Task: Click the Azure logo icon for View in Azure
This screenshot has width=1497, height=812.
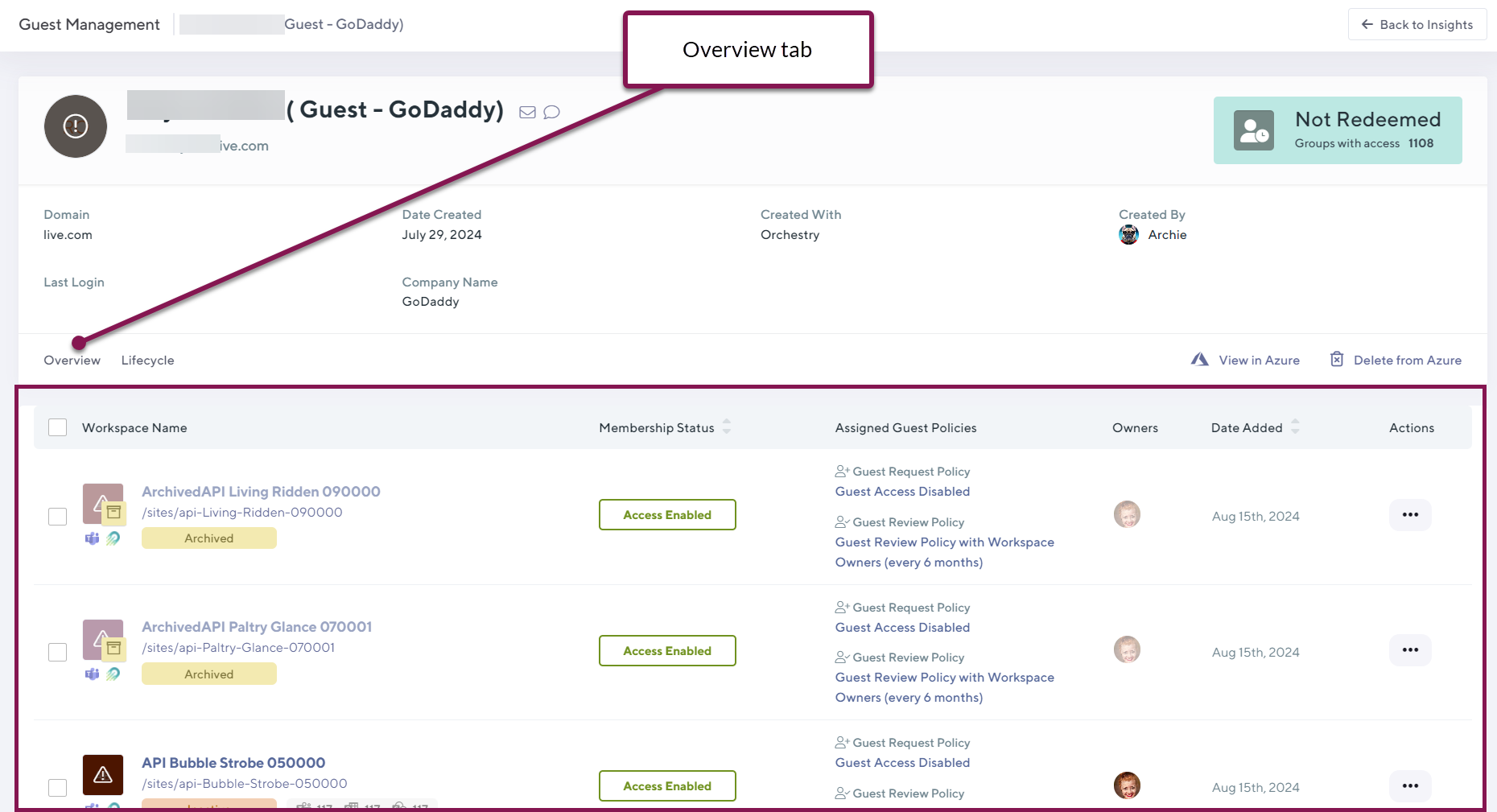Action: [x=1199, y=360]
